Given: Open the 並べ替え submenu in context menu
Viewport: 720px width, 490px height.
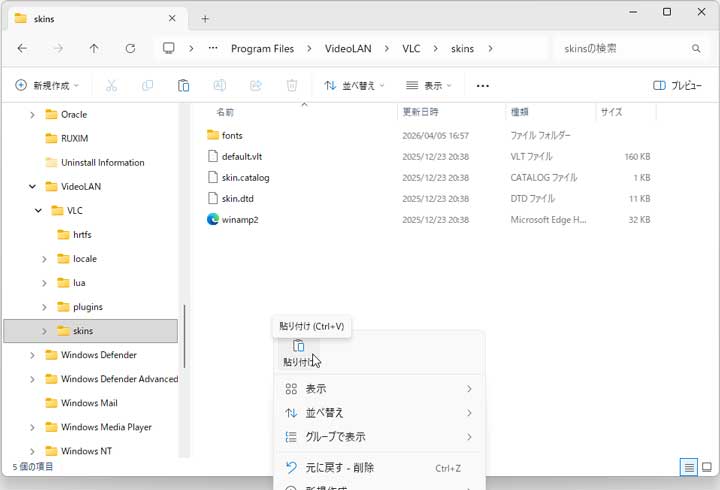Looking at the screenshot, I should [379, 413].
